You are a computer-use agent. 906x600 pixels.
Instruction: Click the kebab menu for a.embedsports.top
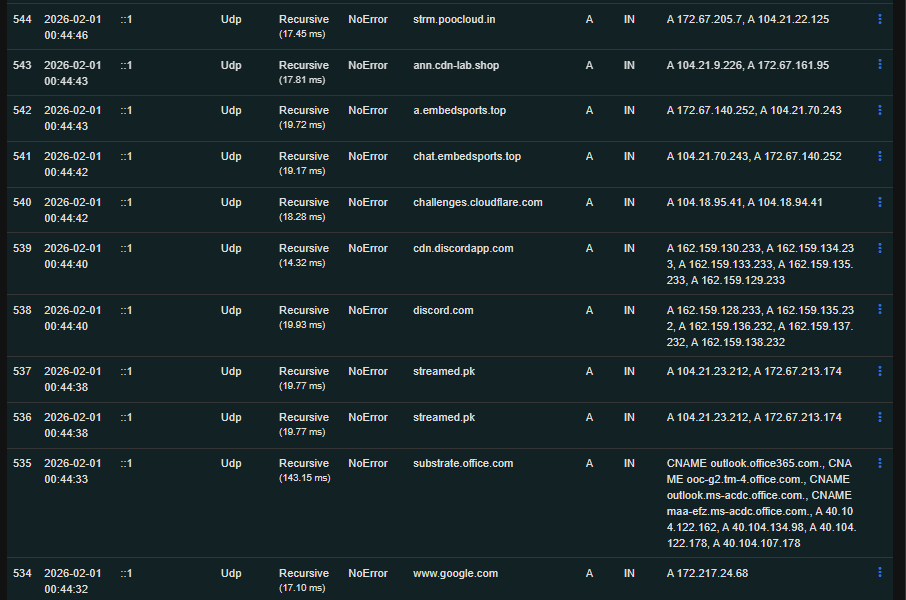879,110
